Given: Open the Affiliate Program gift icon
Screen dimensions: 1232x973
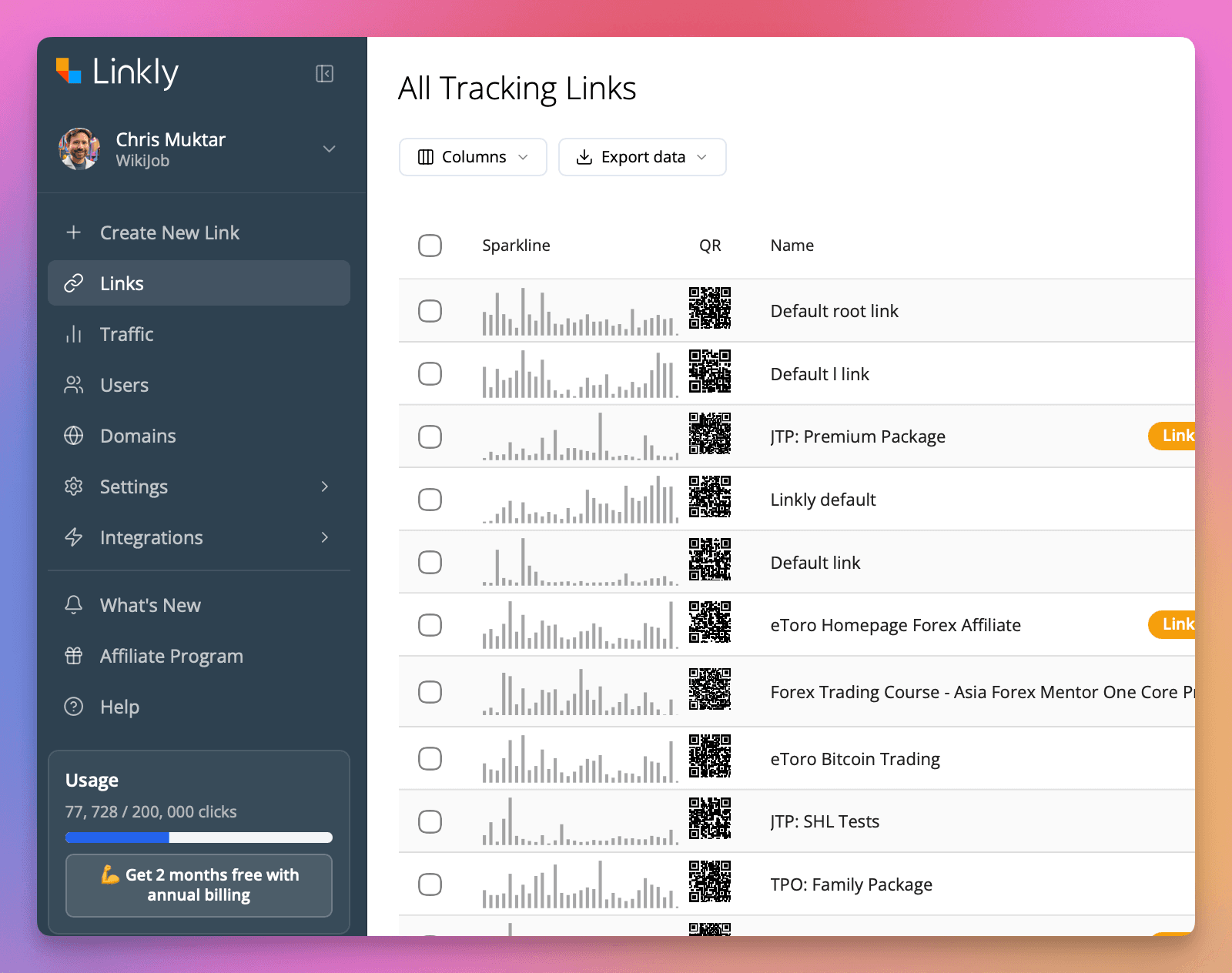Looking at the screenshot, I should [73, 656].
